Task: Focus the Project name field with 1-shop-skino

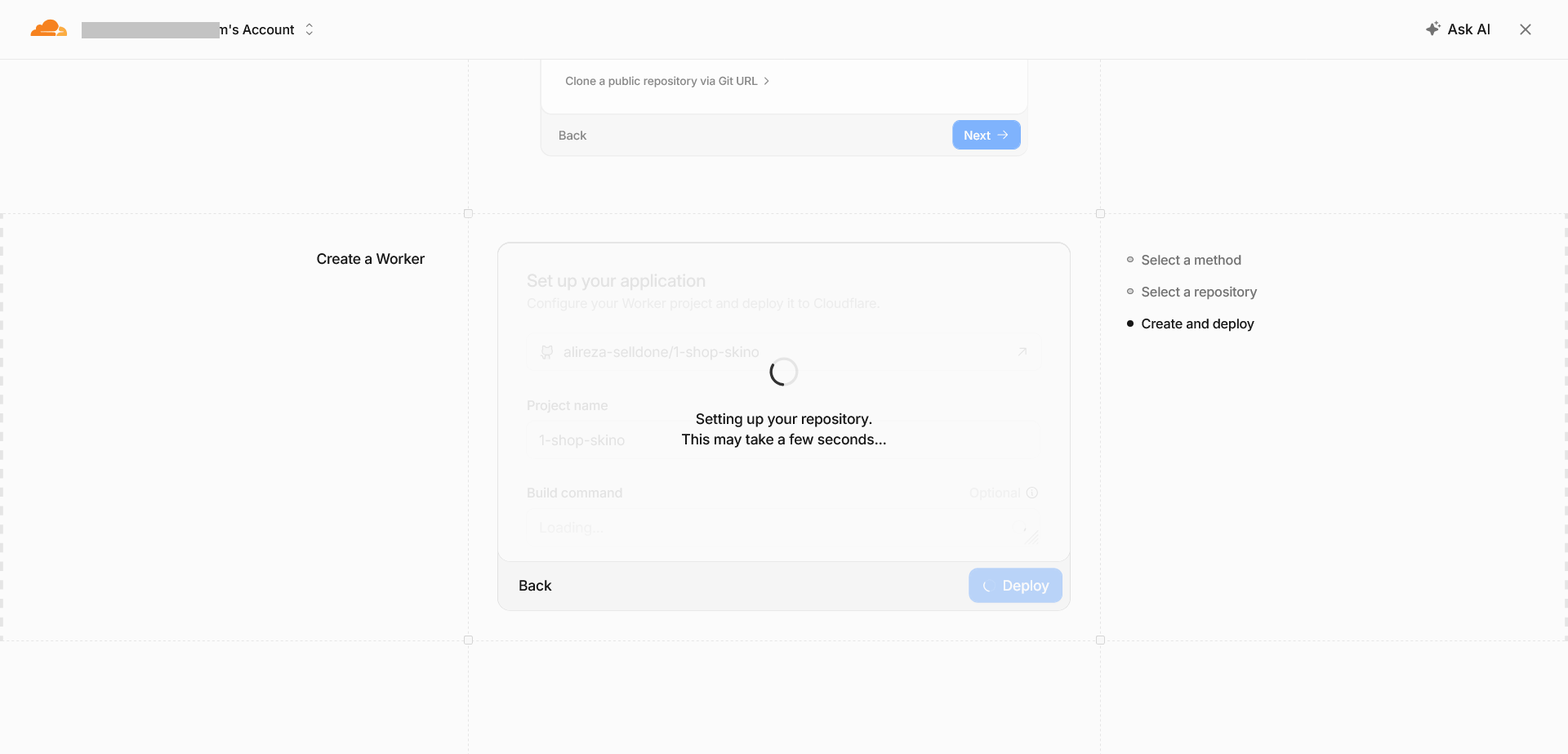Action: coord(784,440)
